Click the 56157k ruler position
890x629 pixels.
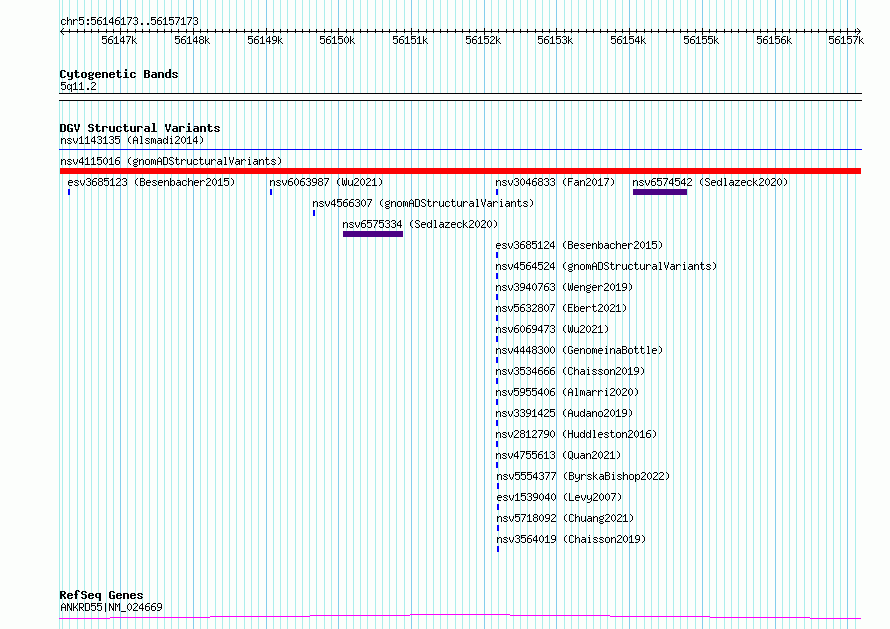(x=846, y=40)
